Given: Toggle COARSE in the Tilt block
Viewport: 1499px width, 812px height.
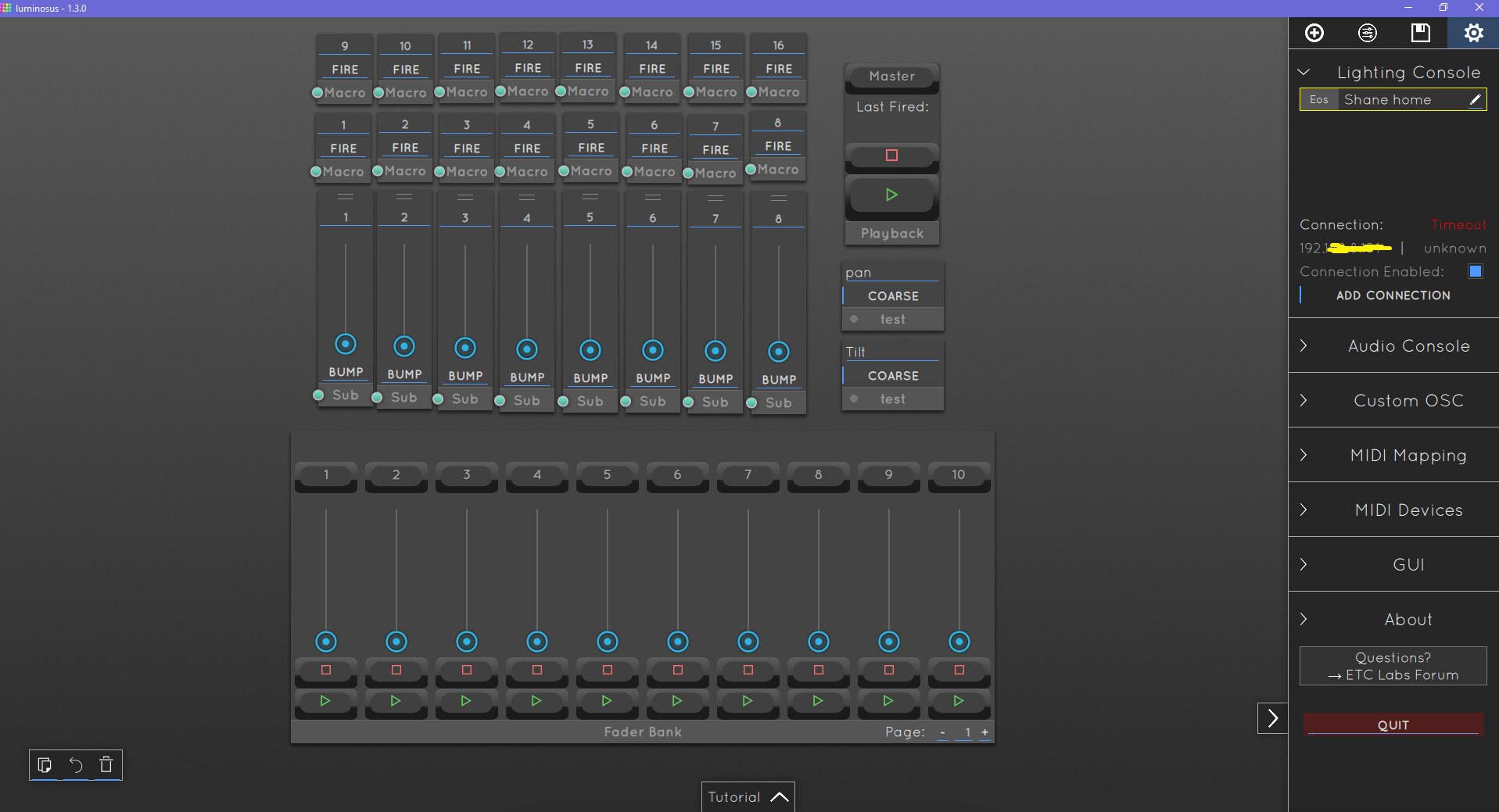Looking at the screenshot, I should click(x=892, y=376).
